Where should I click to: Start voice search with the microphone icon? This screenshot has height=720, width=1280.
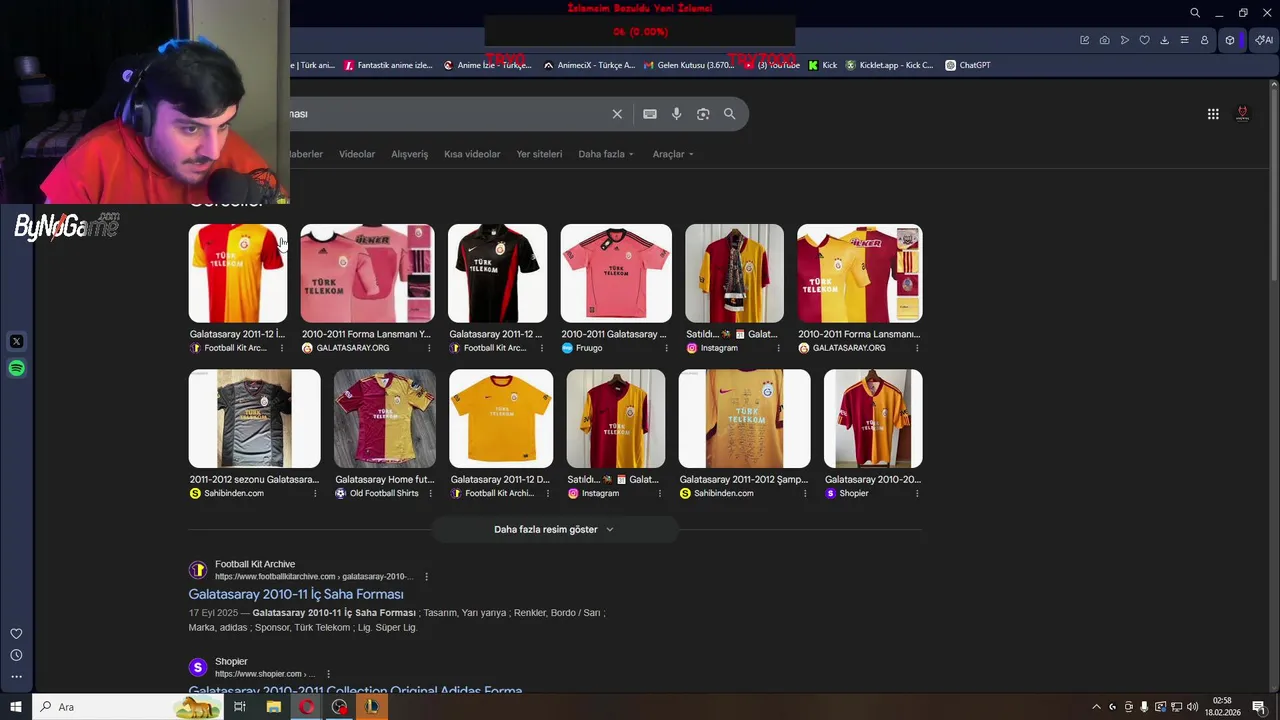(x=677, y=114)
